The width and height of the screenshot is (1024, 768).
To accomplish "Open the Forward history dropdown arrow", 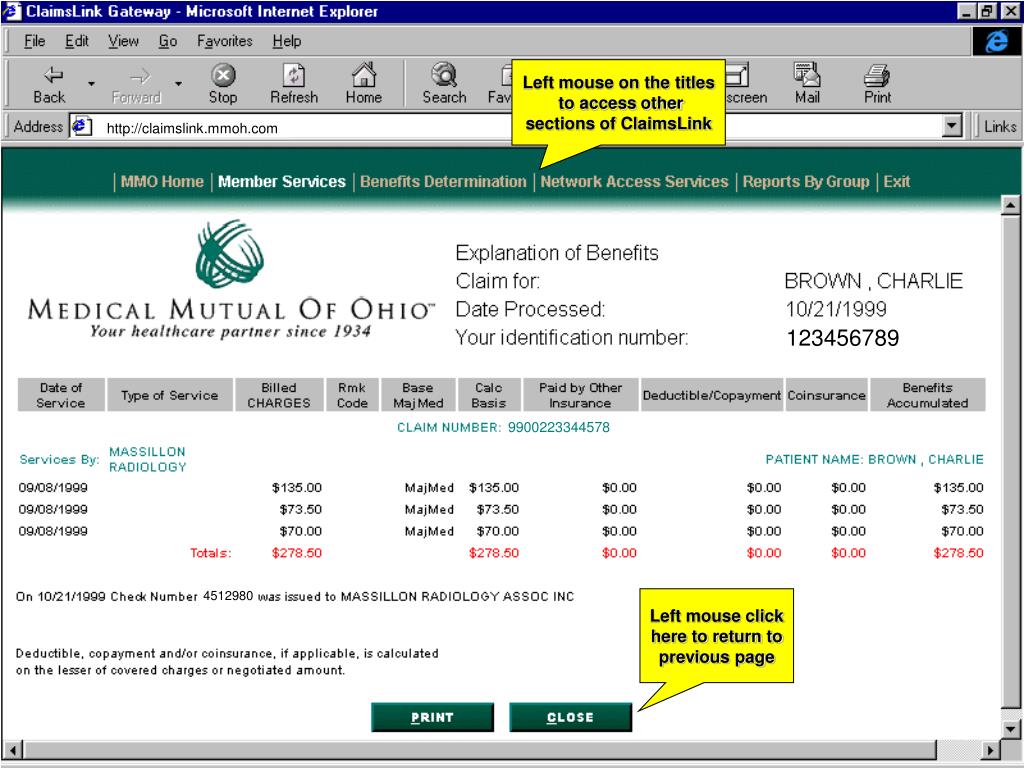I will (x=178, y=84).
